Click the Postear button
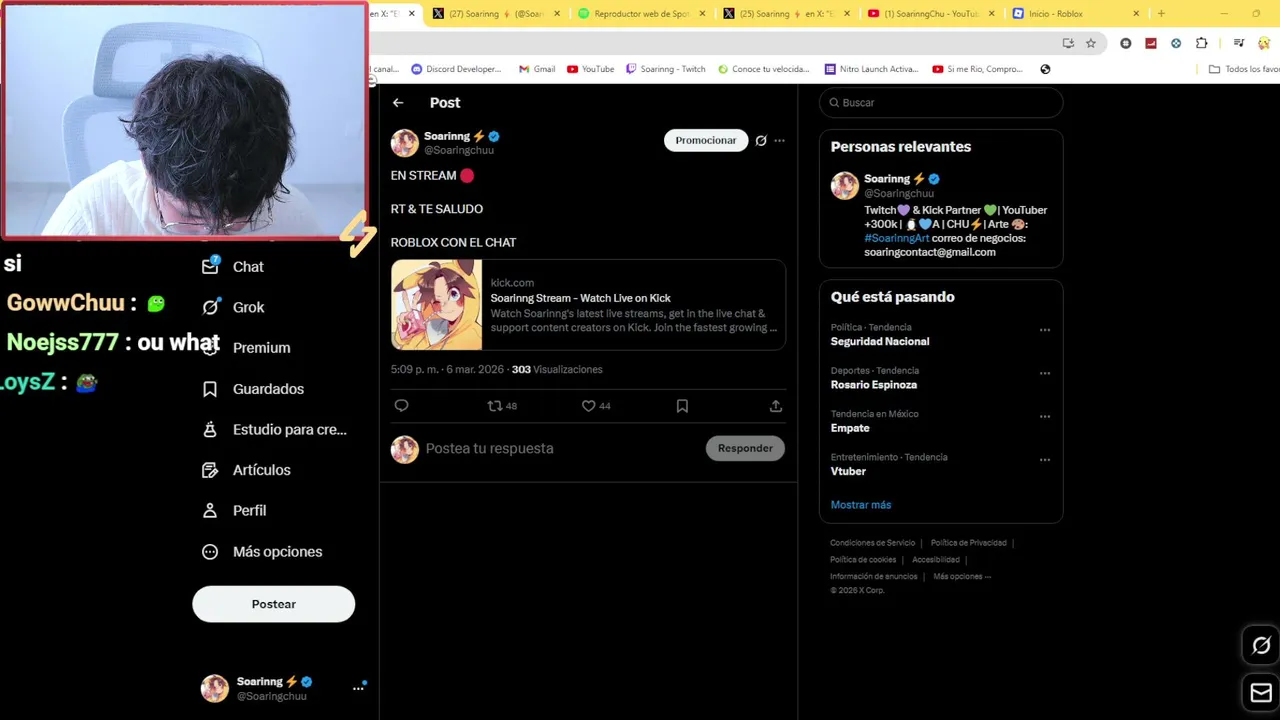 (274, 604)
